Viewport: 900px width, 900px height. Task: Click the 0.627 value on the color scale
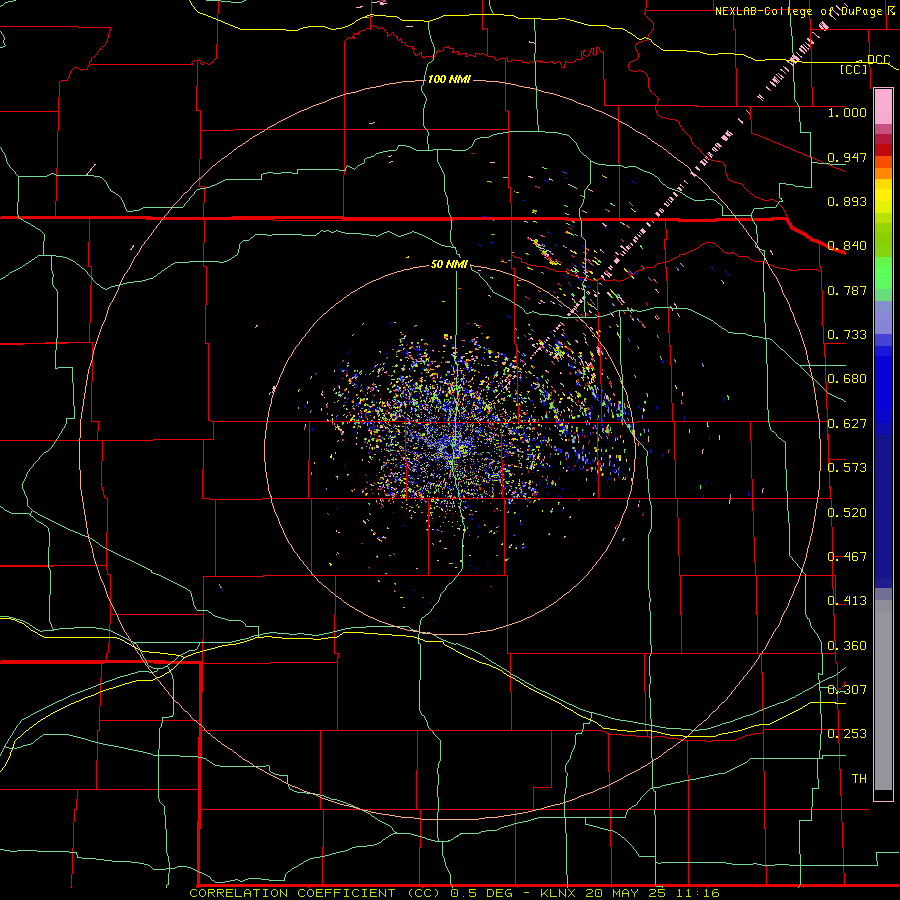point(847,424)
